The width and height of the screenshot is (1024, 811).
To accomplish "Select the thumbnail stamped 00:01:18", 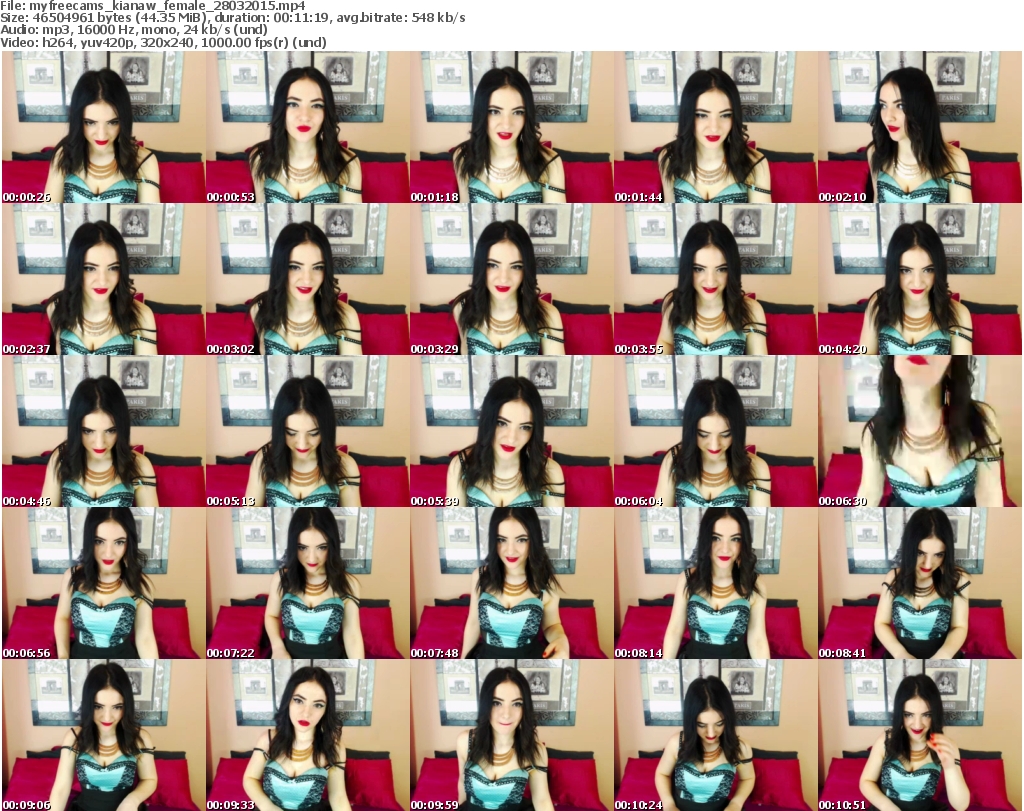I will pos(511,127).
